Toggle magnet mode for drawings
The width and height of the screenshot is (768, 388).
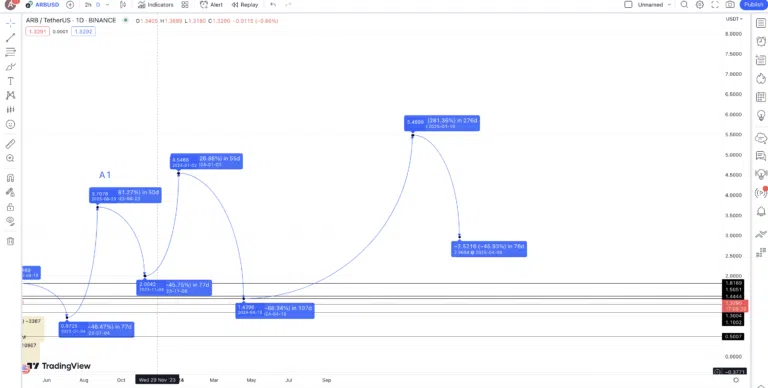pyautogui.click(x=10, y=178)
